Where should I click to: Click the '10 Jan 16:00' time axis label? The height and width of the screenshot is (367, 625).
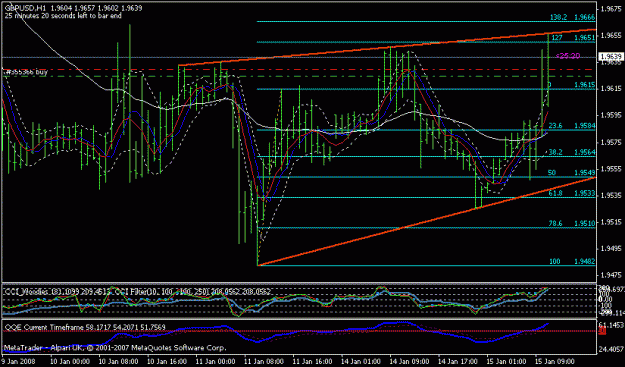[167, 361]
